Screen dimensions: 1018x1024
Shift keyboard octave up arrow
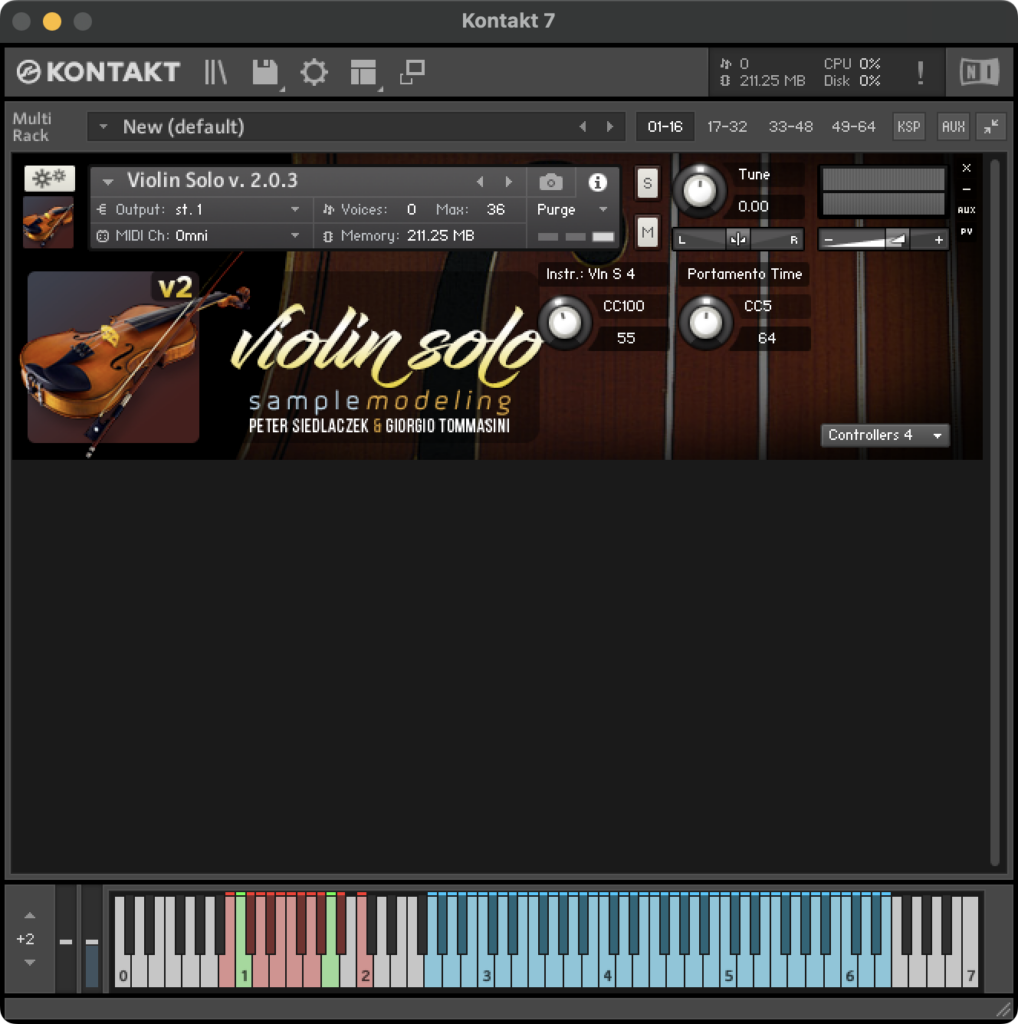(x=29, y=916)
